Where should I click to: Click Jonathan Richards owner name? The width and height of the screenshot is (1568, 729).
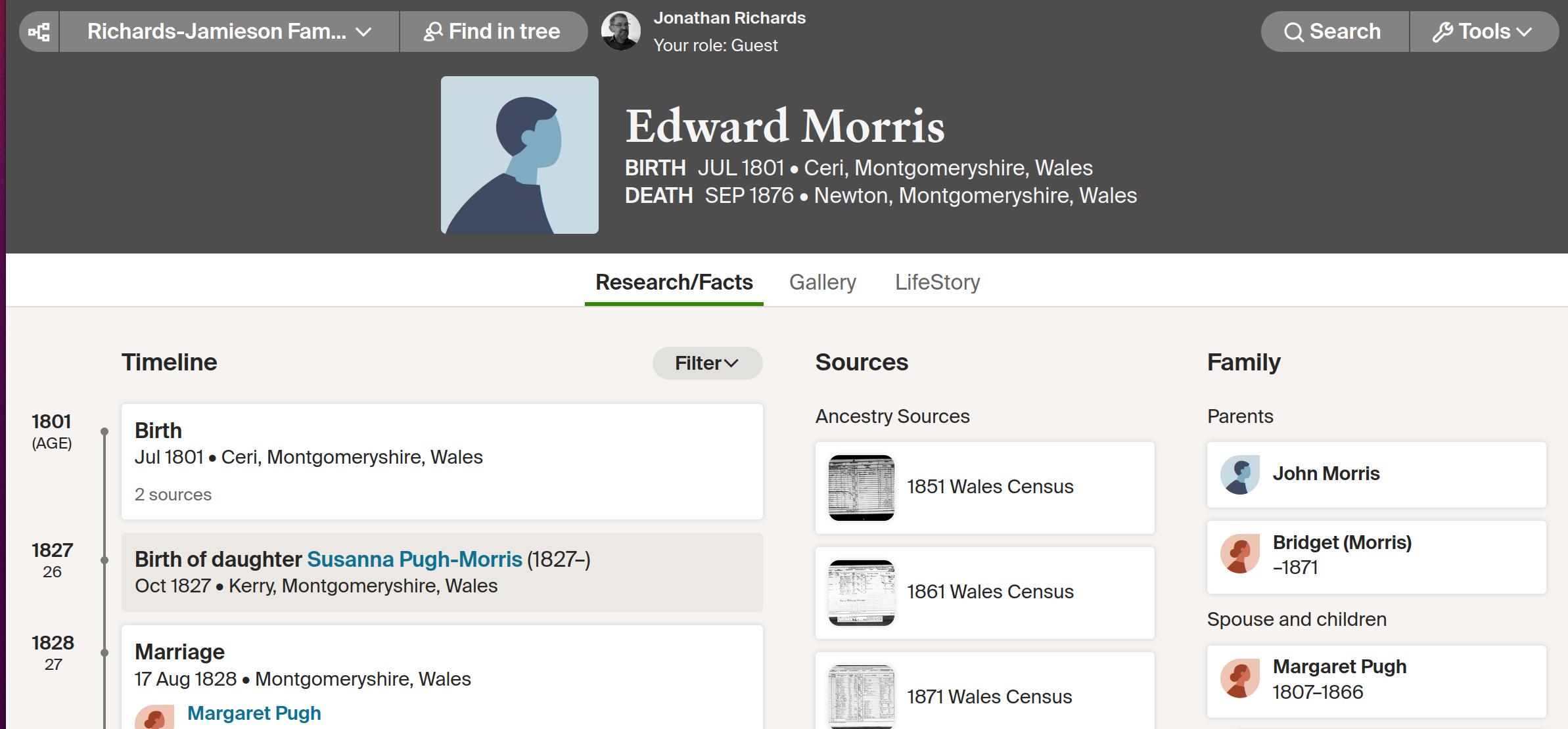[729, 18]
